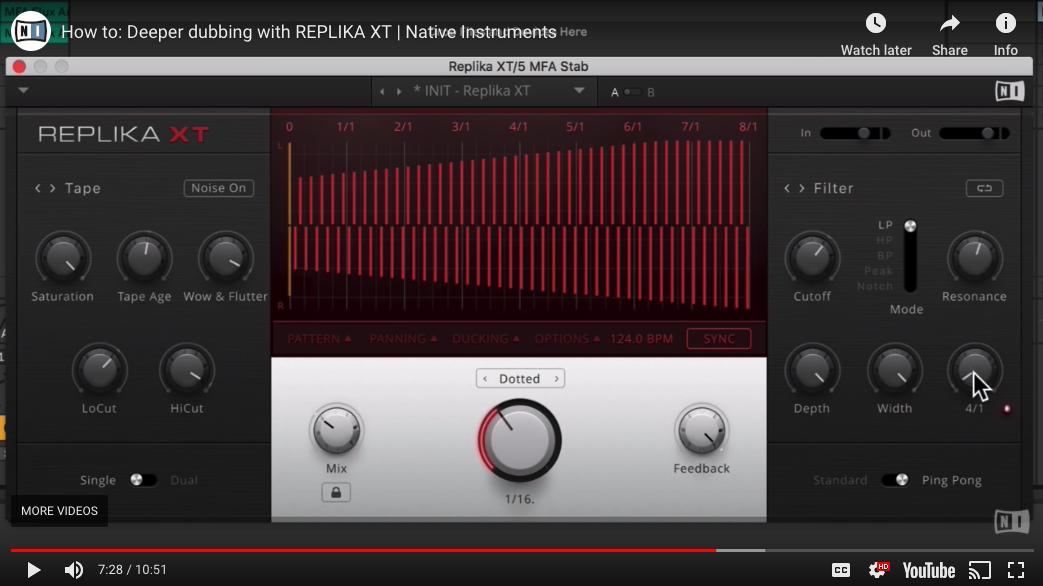Click the Resonance knob

click(974, 257)
